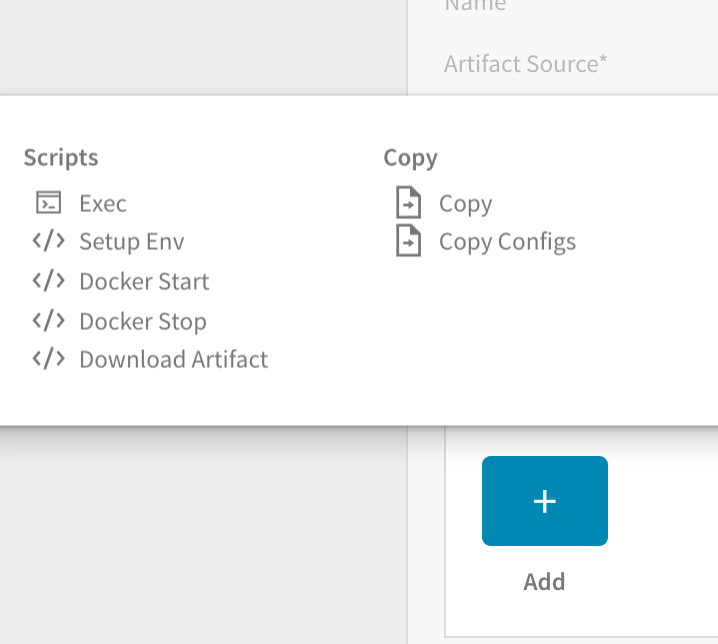Pick the Docker Start command
718x644 pixels.
coord(144,281)
